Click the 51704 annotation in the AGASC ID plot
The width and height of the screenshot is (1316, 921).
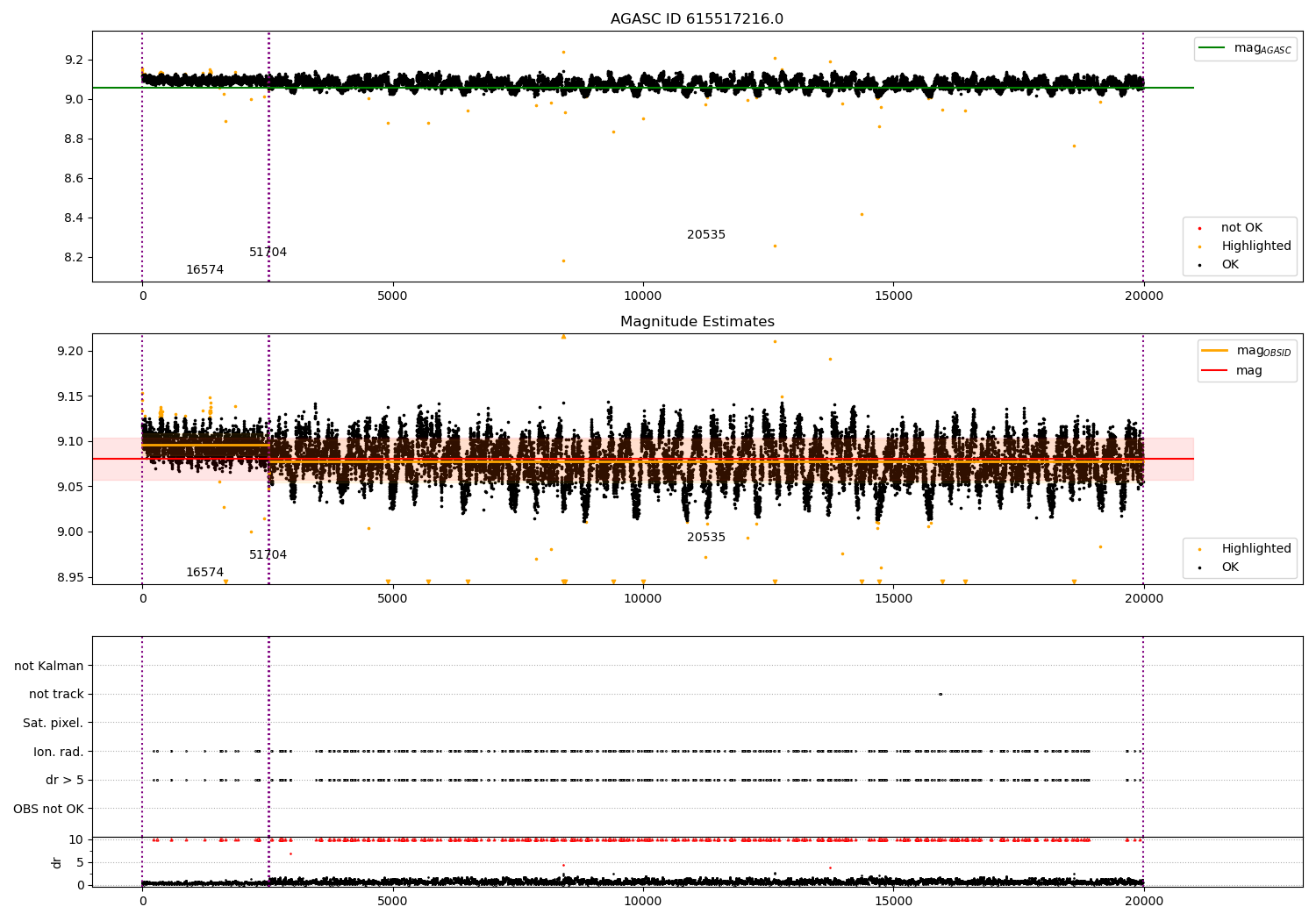click(x=268, y=253)
